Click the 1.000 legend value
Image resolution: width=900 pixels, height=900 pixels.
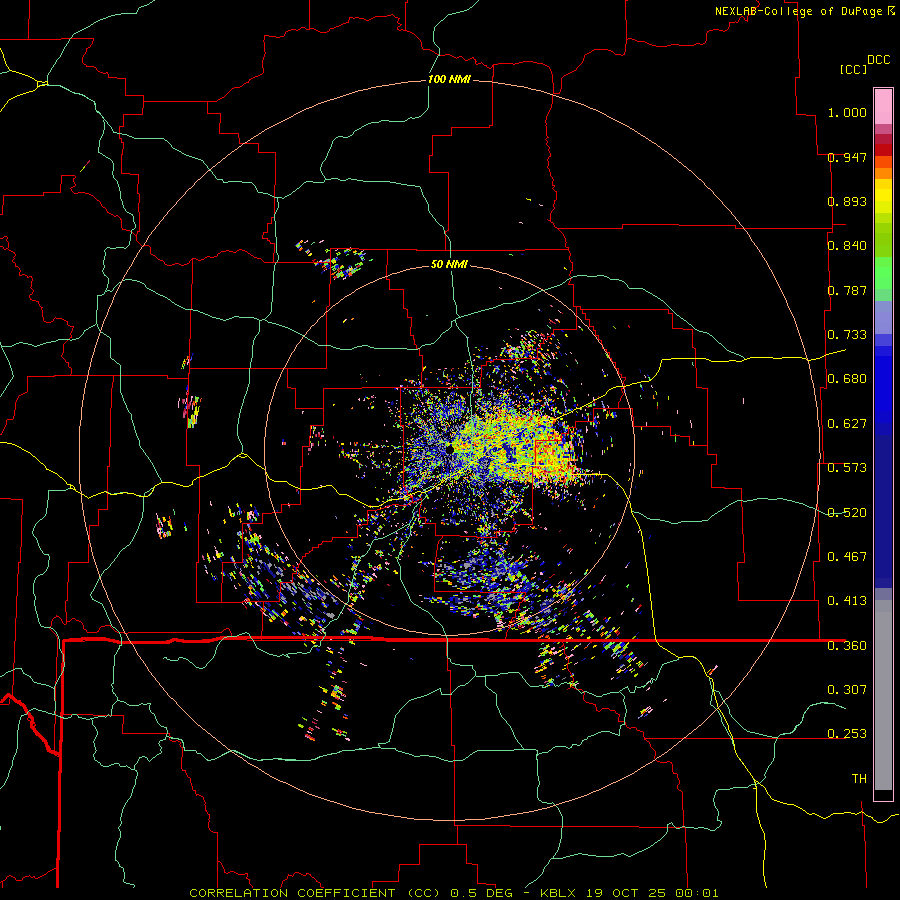(x=847, y=112)
